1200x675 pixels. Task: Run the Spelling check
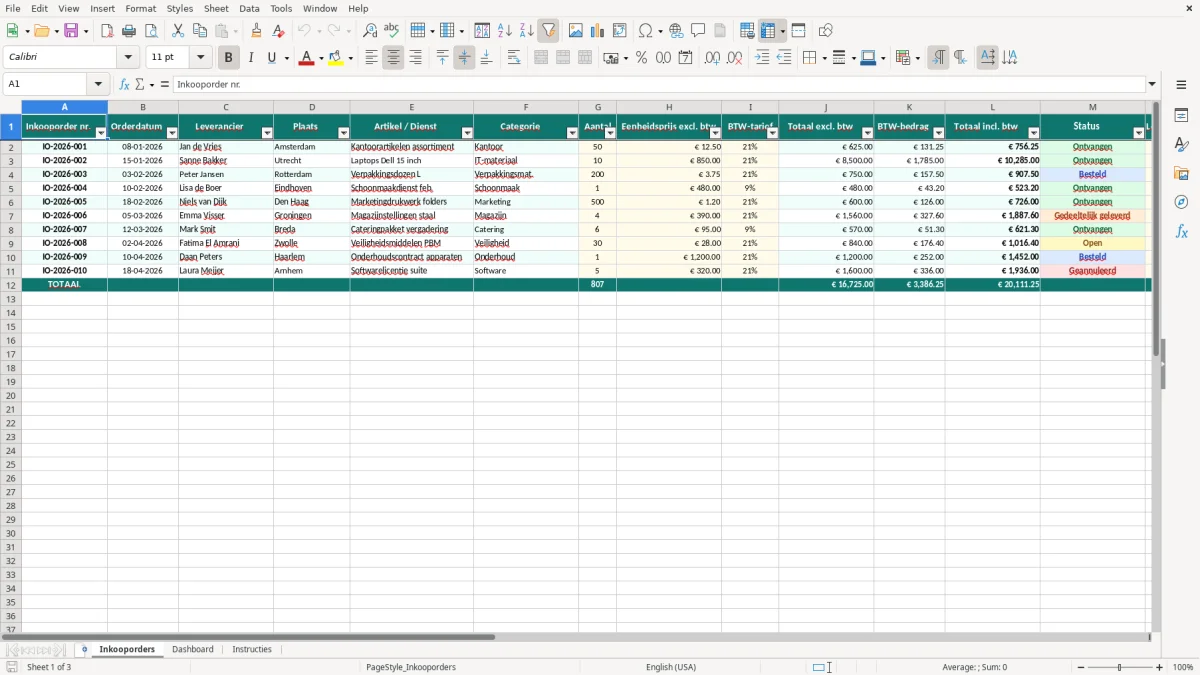point(391,31)
